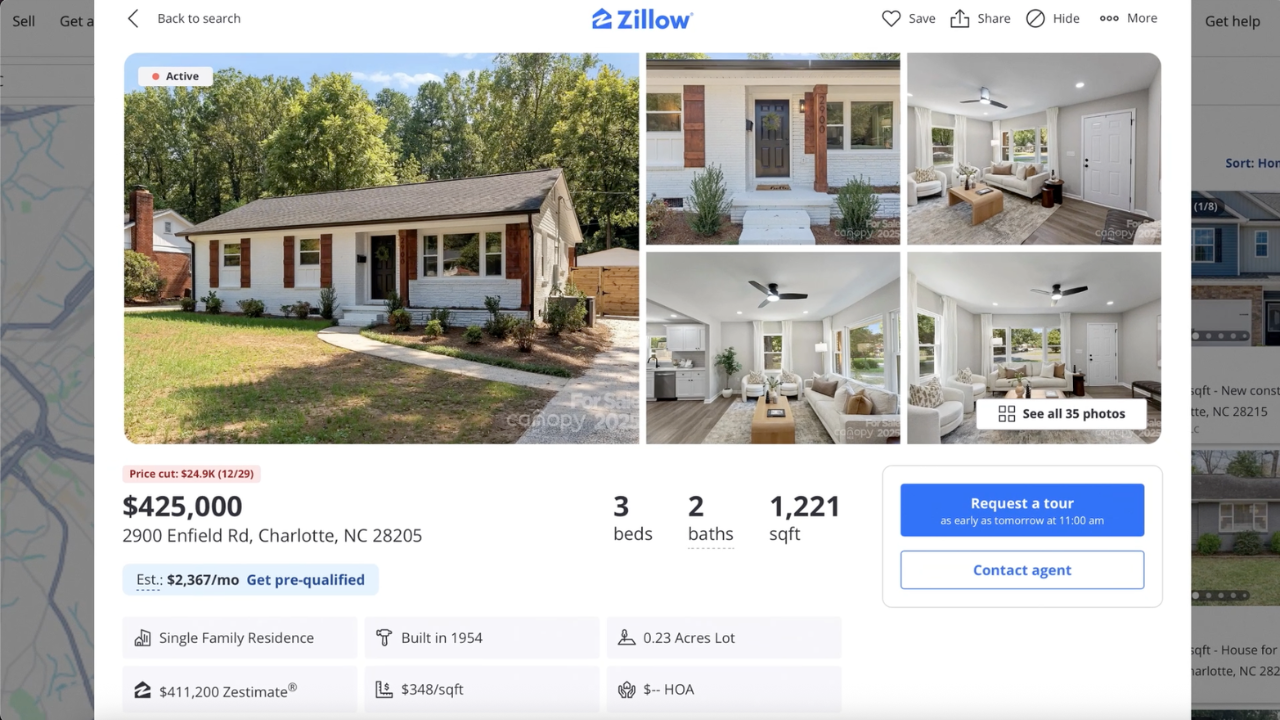
Task: Open Get help in the top navigation
Action: [1232, 21]
